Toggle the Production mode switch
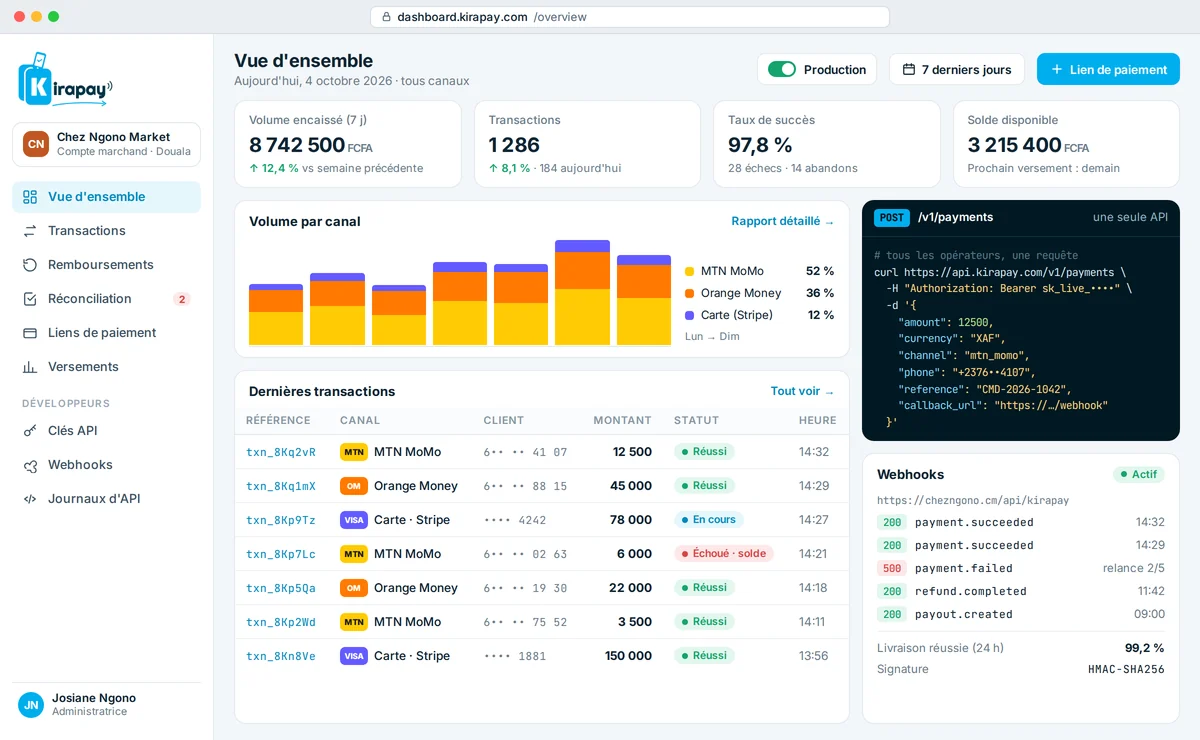1200x740 pixels. tap(782, 69)
